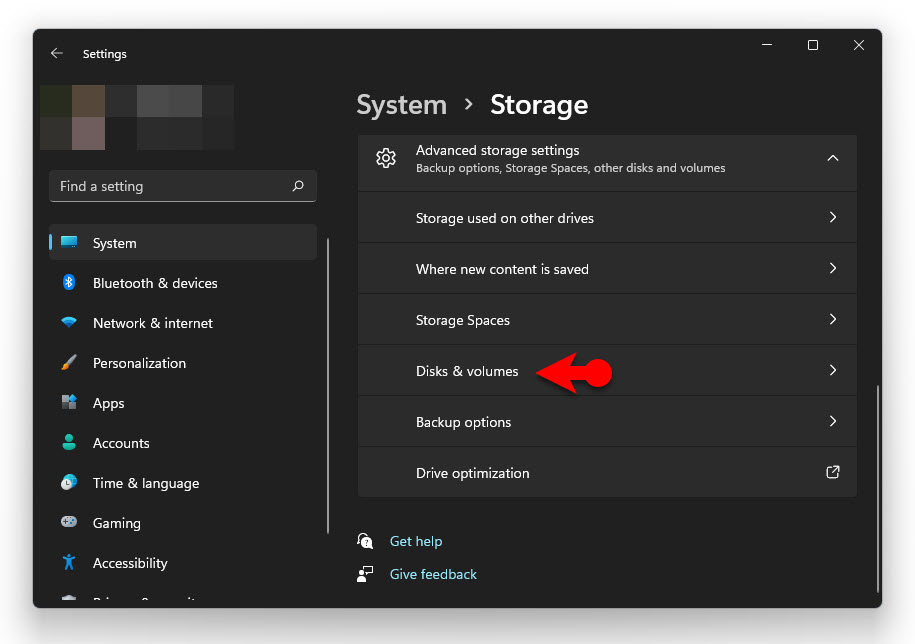This screenshot has width=915, height=644.
Task: Expand Storage Spaces with its chevron
Action: [832, 320]
